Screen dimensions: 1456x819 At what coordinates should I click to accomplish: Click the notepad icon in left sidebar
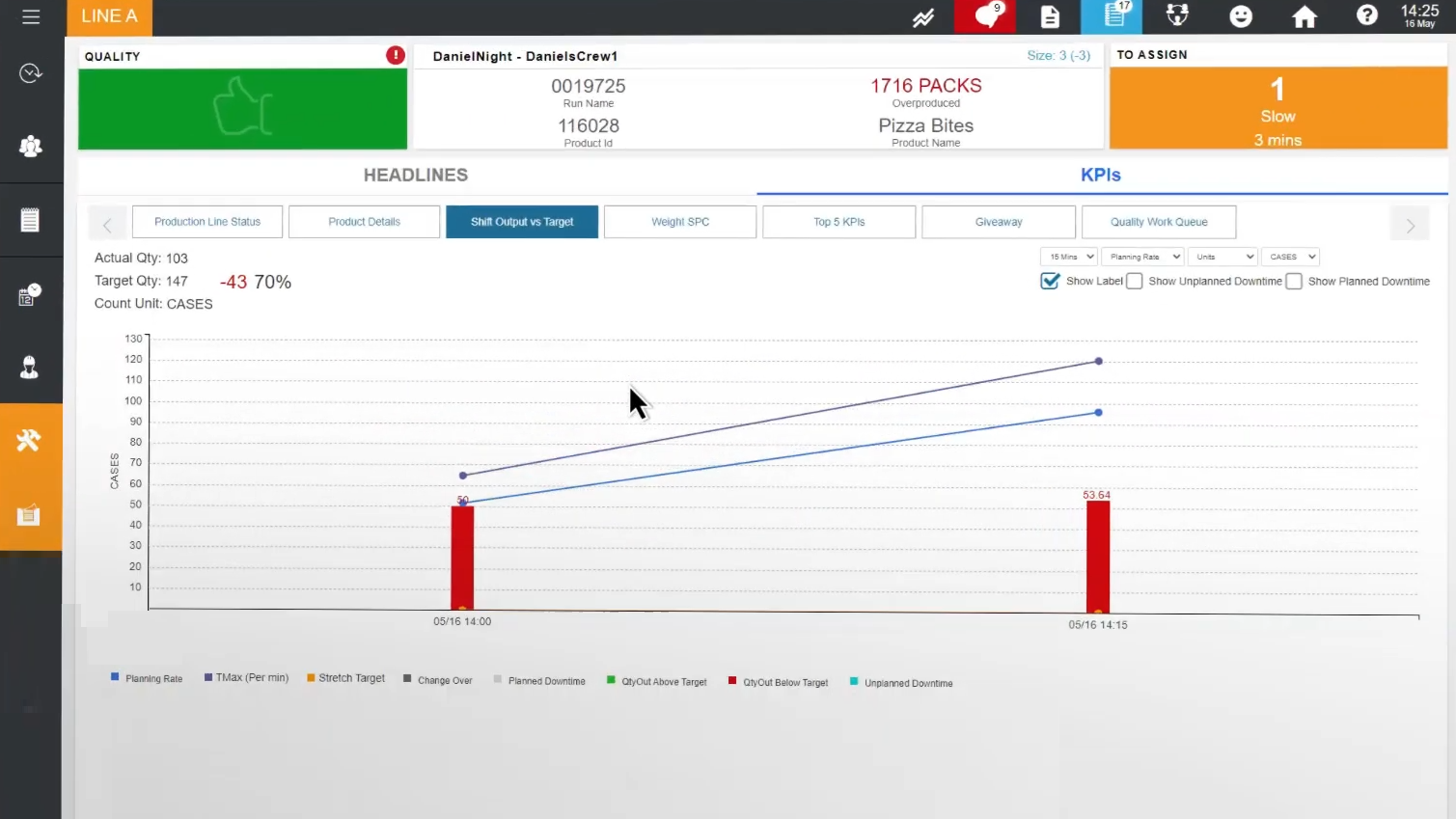[31, 220]
